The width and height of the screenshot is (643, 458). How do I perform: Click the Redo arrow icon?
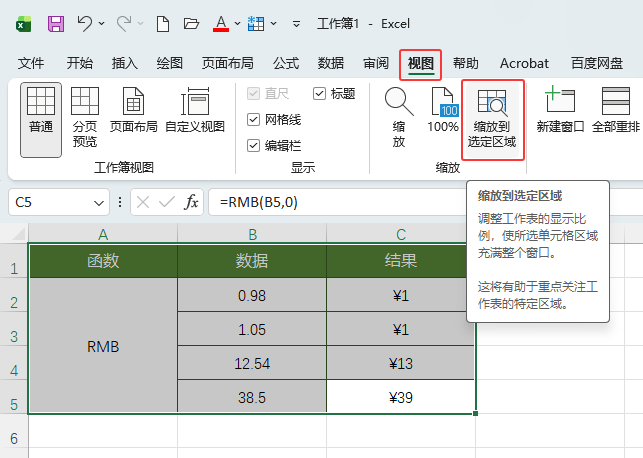123,24
